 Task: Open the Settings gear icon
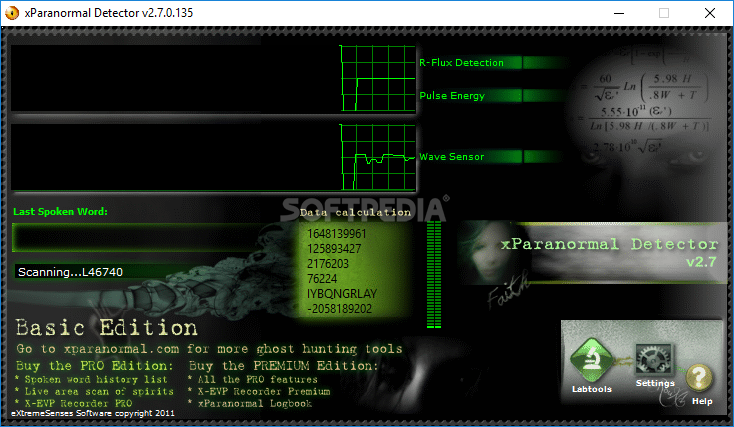pos(654,360)
